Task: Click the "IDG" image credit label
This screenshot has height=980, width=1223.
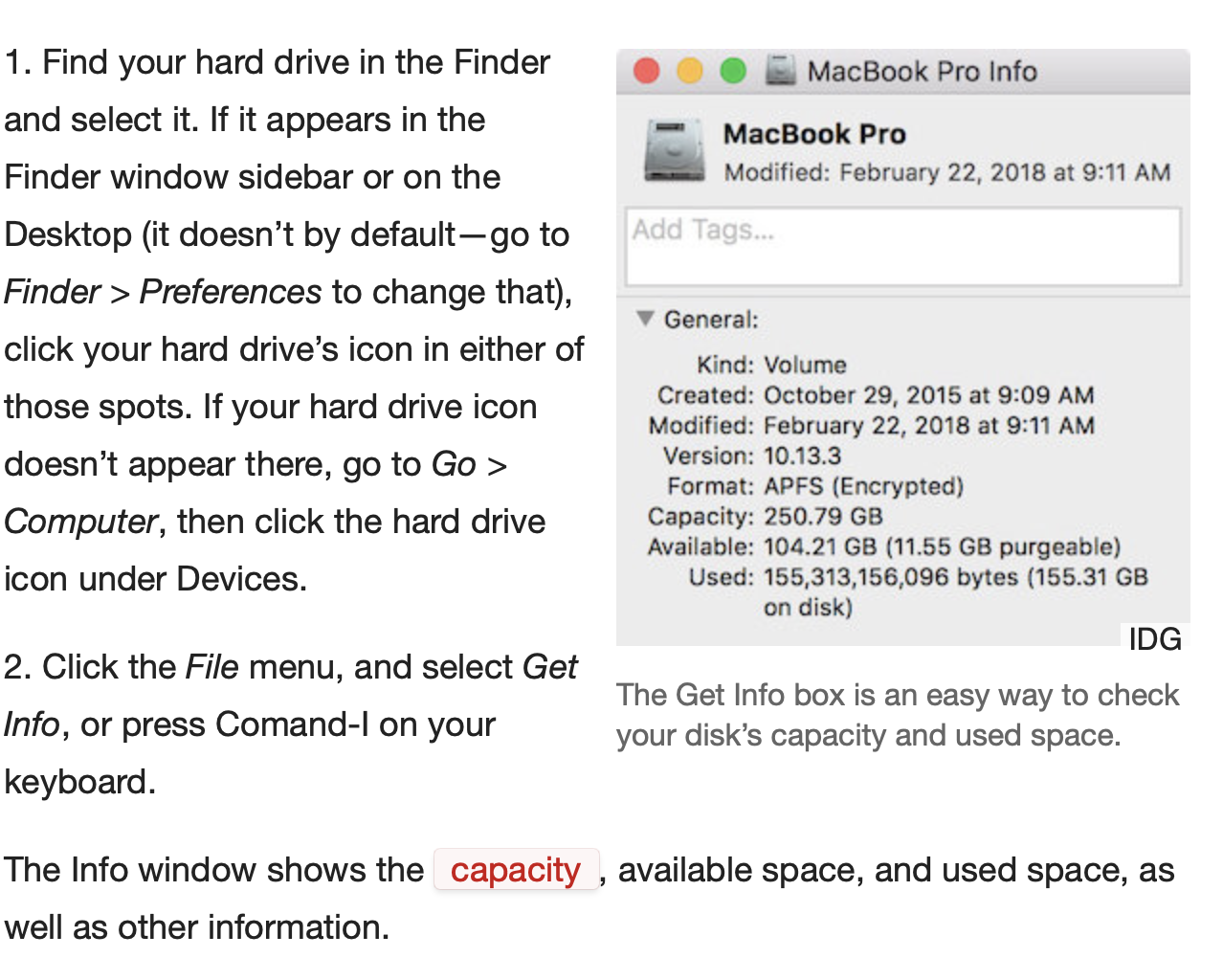Action: coord(1155,638)
